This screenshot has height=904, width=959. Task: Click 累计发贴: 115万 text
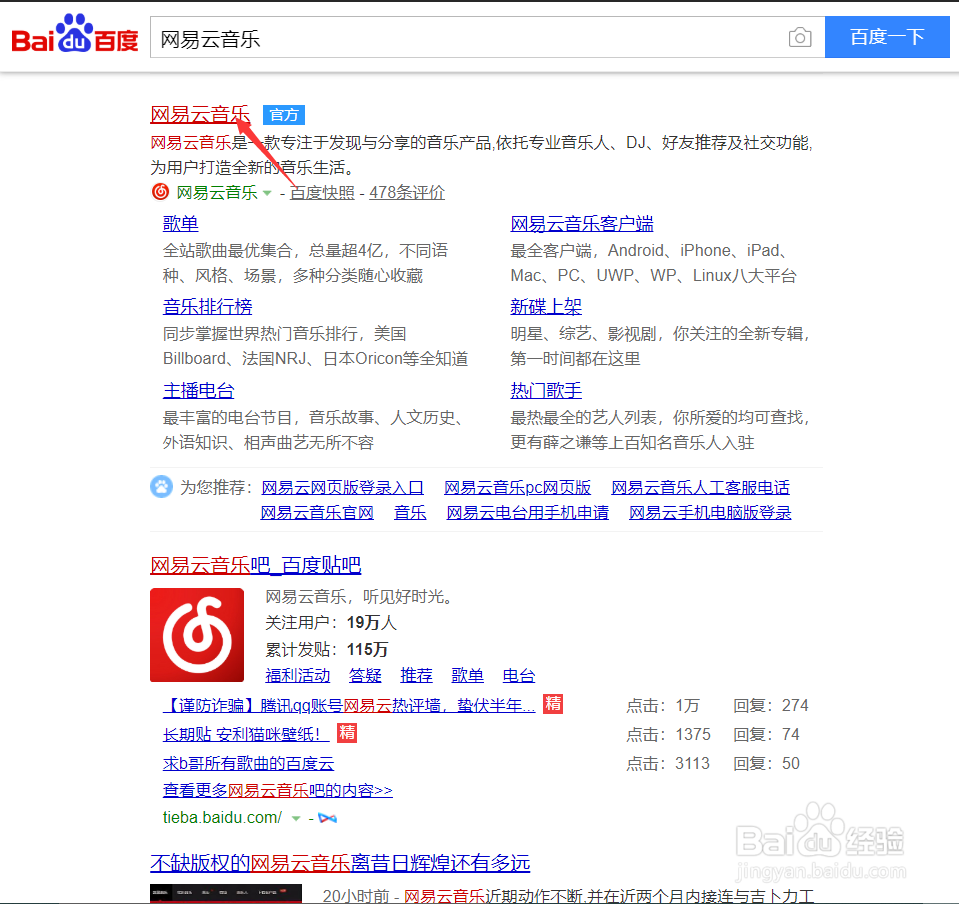(x=327, y=650)
